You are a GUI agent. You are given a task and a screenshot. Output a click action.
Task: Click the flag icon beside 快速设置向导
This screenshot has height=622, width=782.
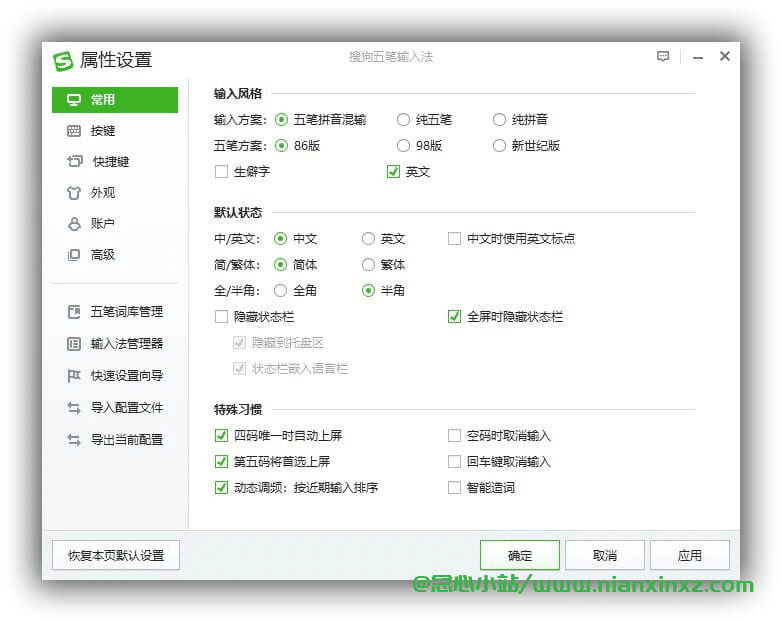[x=74, y=376]
